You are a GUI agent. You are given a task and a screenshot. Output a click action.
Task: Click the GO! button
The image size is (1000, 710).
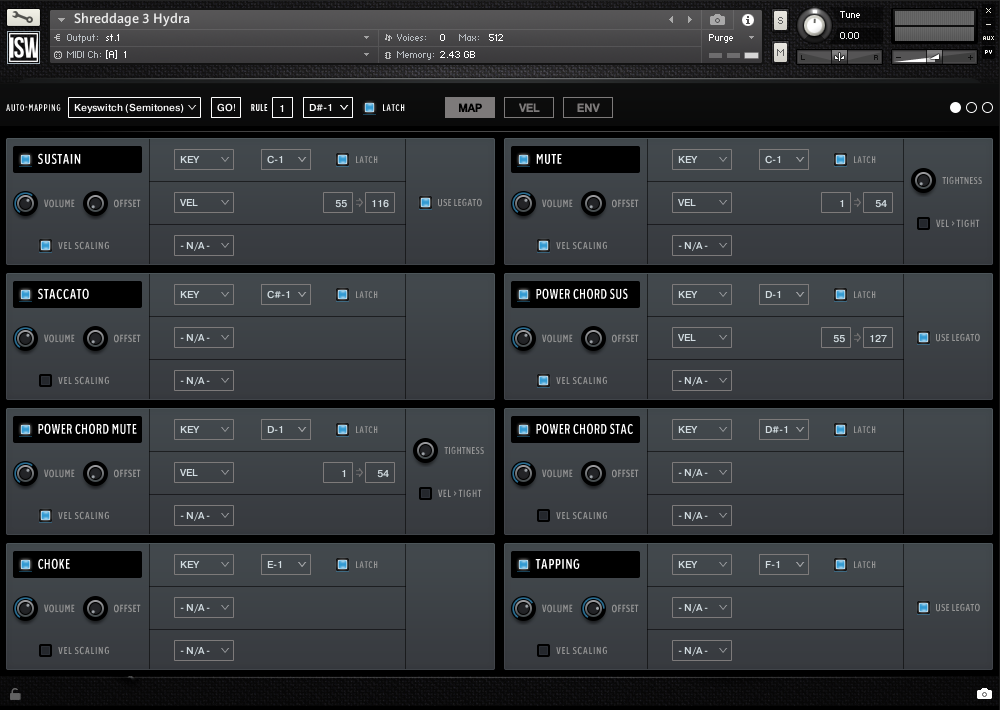pyautogui.click(x=226, y=107)
